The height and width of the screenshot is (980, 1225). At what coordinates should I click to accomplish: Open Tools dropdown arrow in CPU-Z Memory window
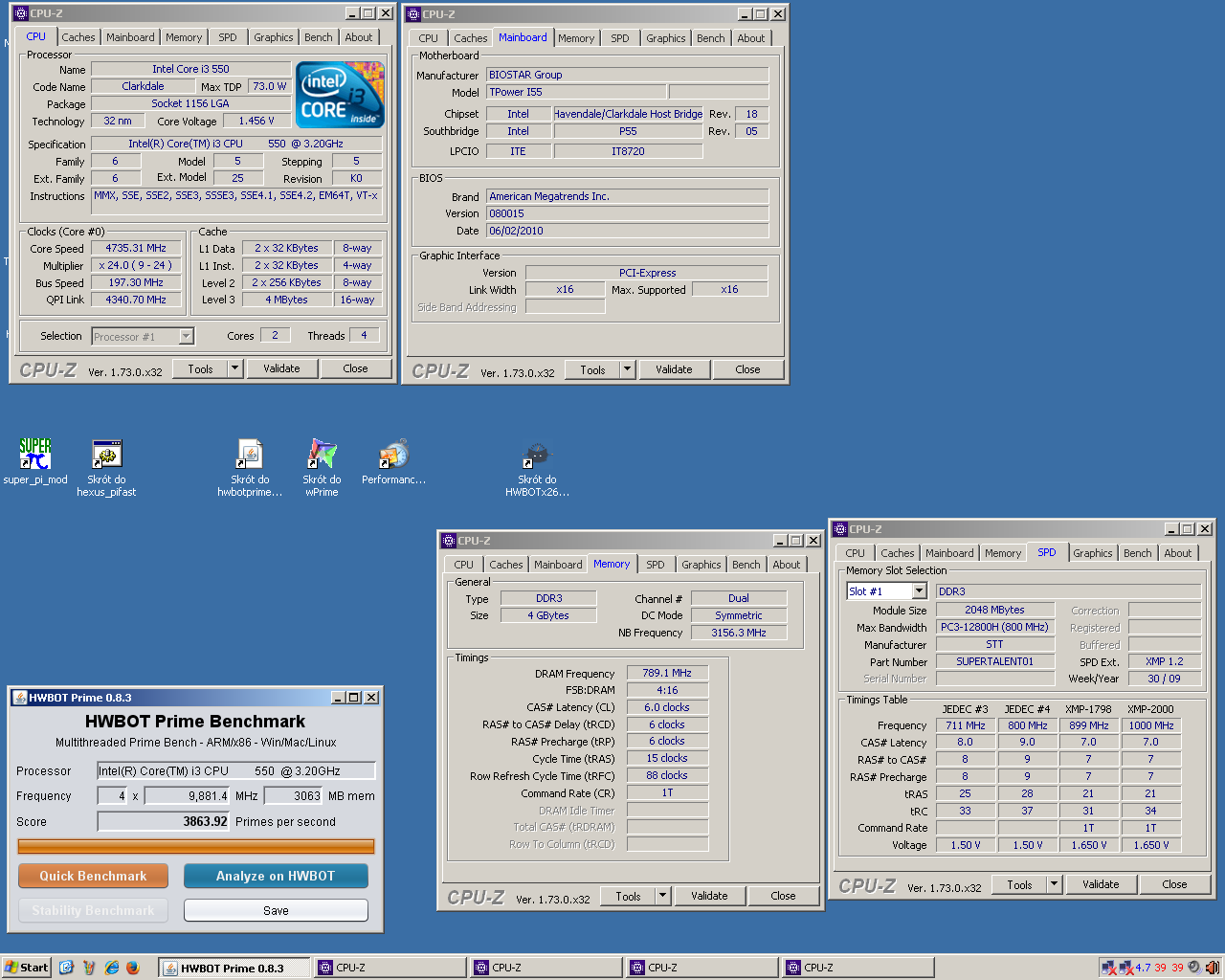click(x=662, y=896)
